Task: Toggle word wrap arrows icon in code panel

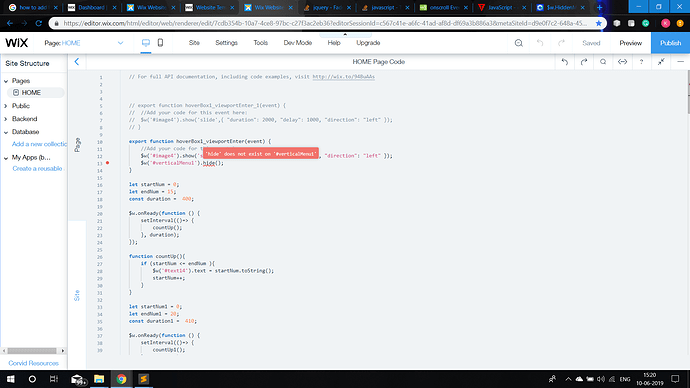Action: tap(622, 62)
